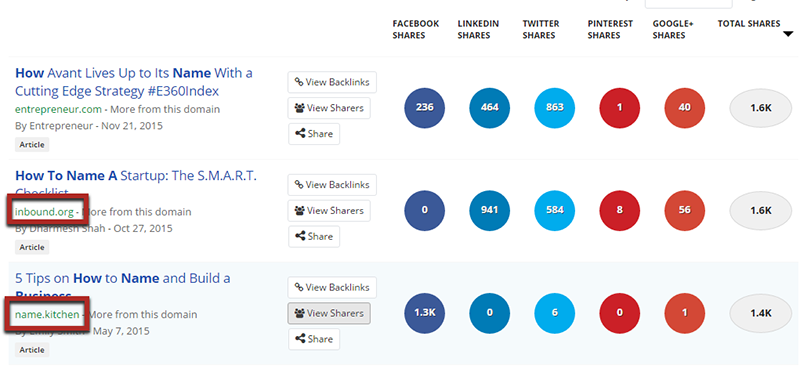Open the entrepreneur.com domain link
This screenshot has height=369, width=800.
tap(58, 109)
